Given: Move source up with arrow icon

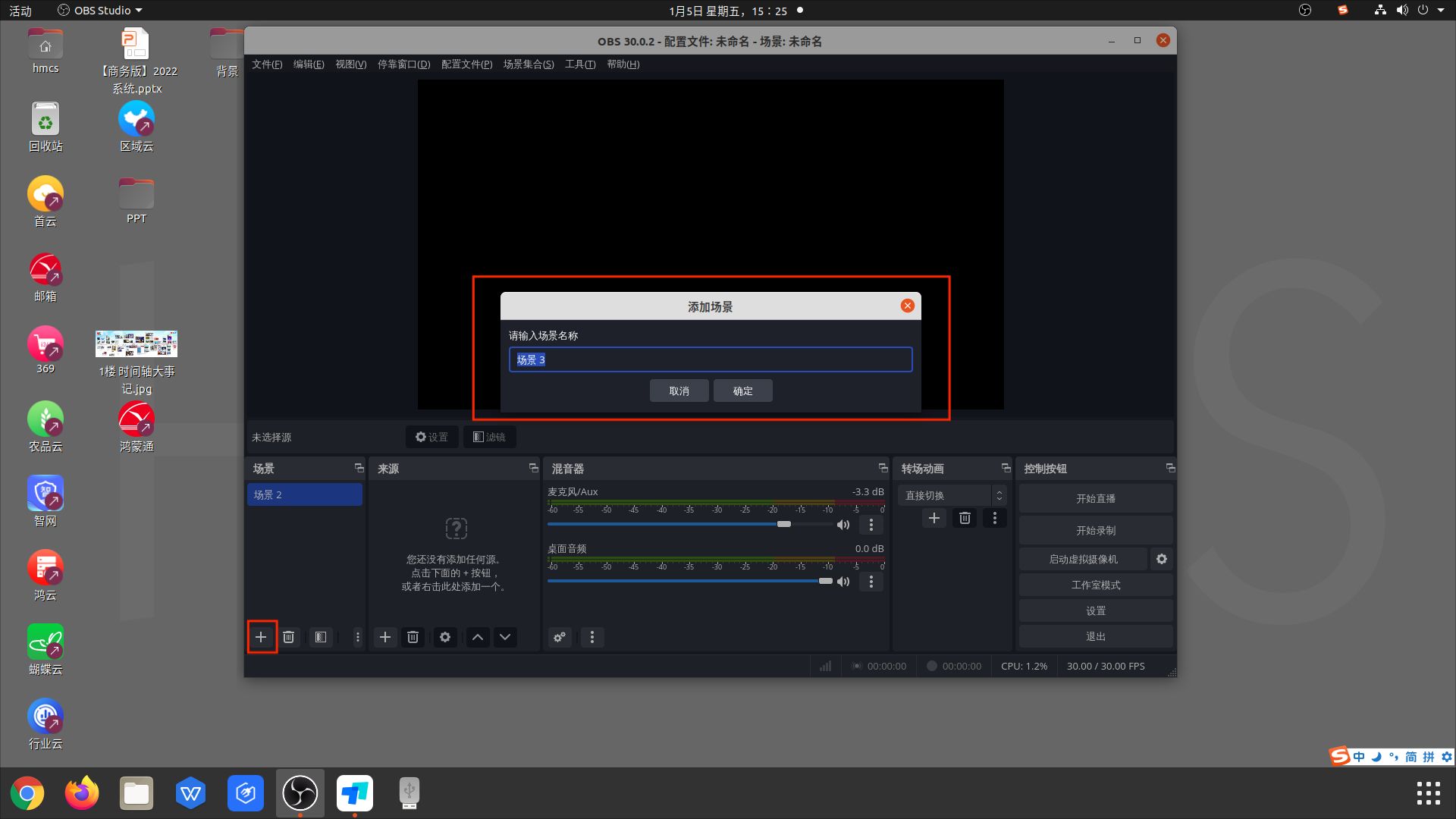Looking at the screenshot, I should coord(478,637).
